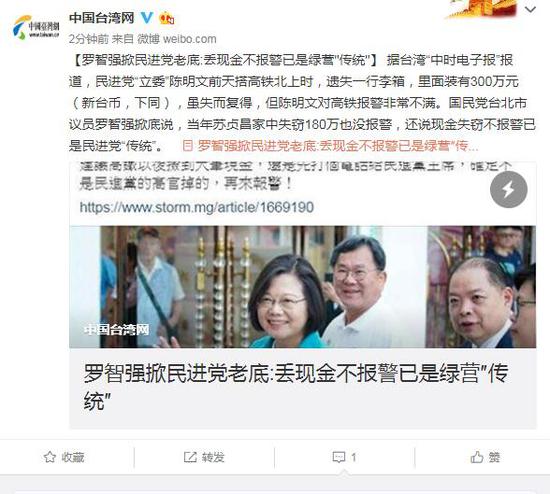Open the article preview photo thumbnail
This screenshot has width=550, height=494.
(x=302, y=287)
